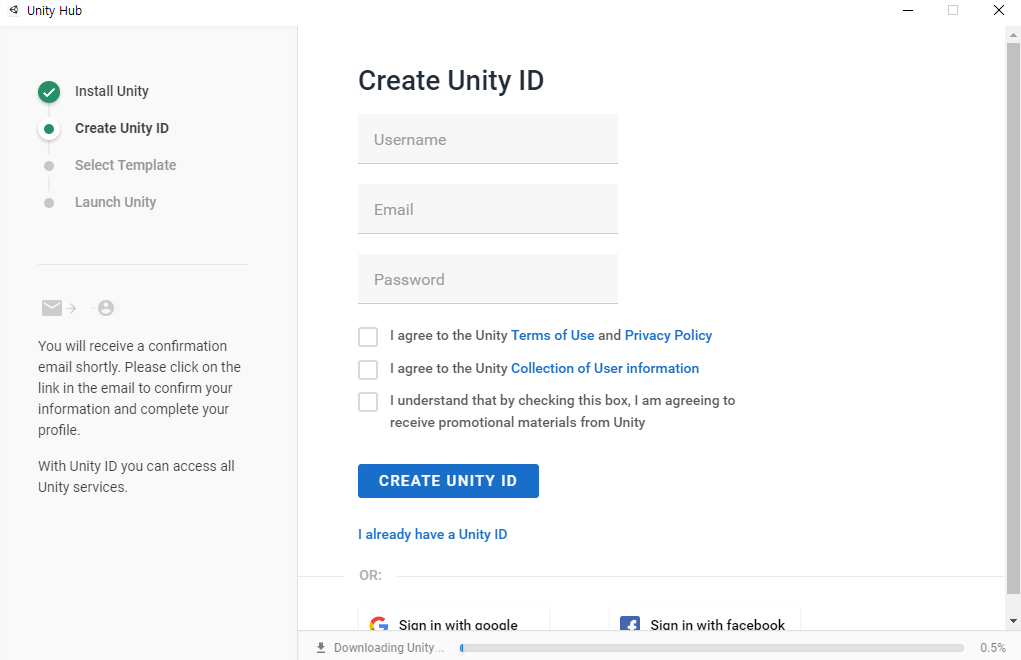The image size is (1021, 660).
Task: Open the Install Unity step
Action: 111,91
